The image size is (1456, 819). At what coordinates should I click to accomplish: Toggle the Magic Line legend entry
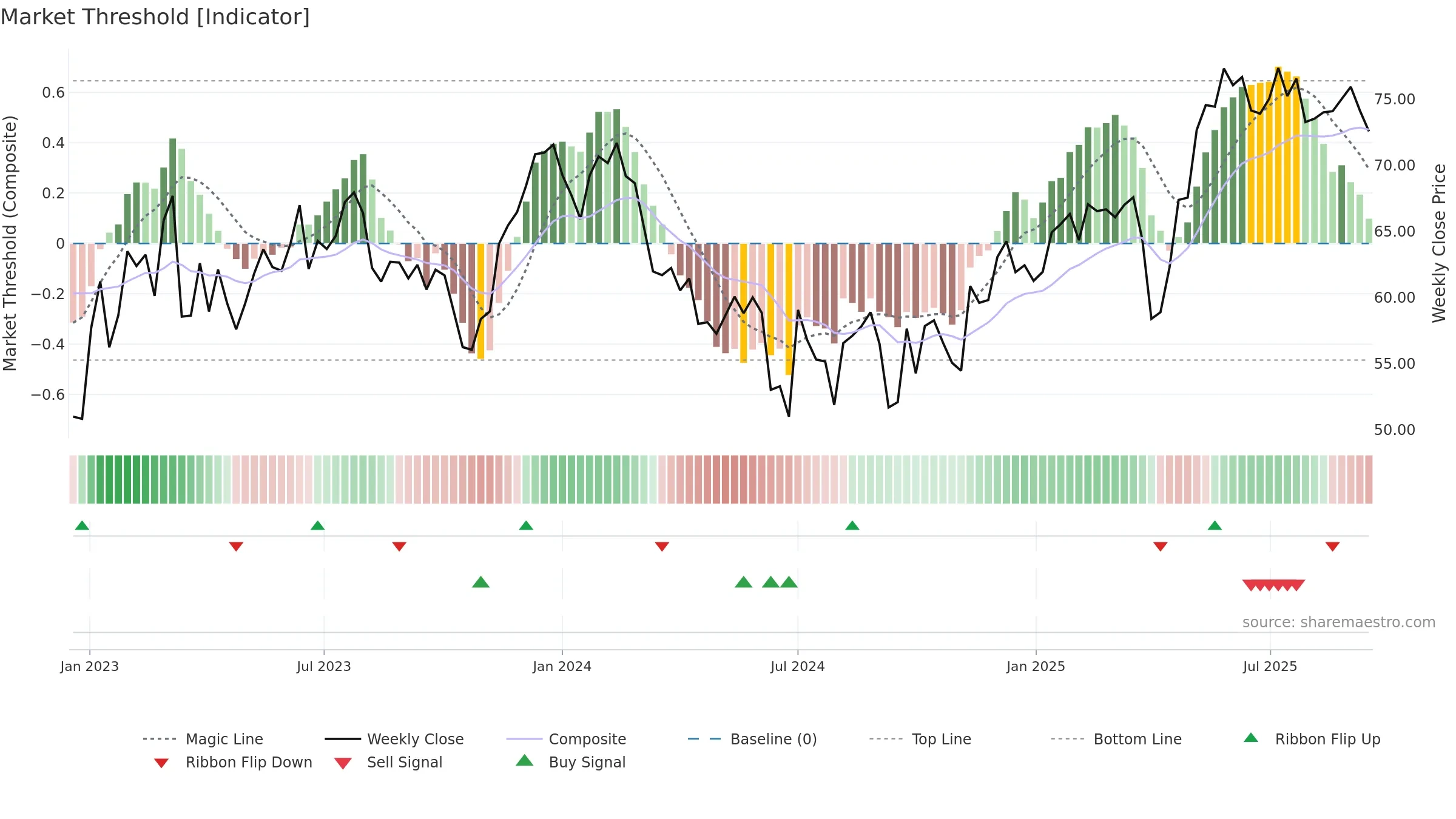[203, 739]
